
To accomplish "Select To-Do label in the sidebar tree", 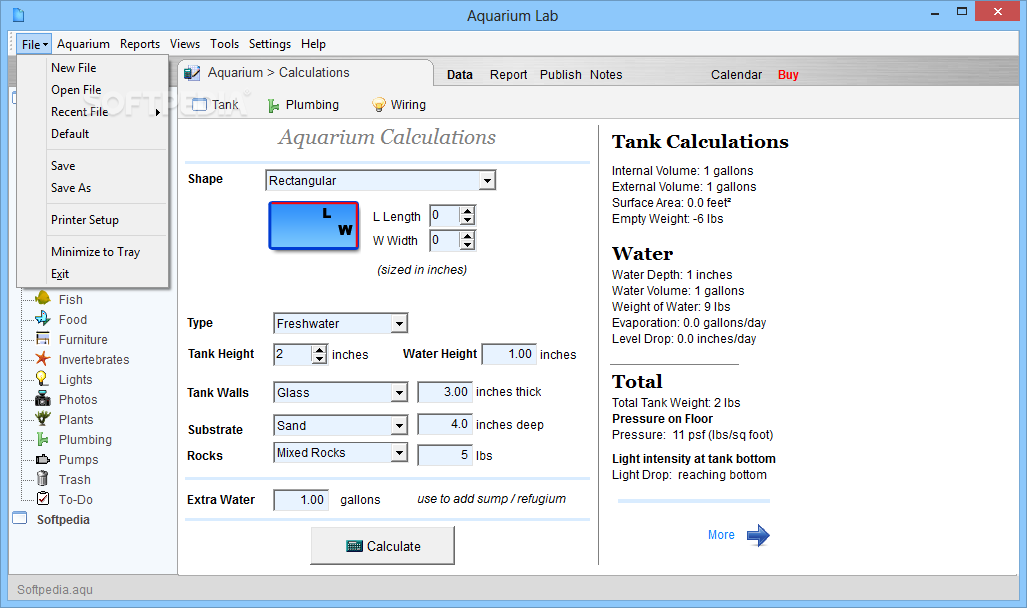I will 75,499.
